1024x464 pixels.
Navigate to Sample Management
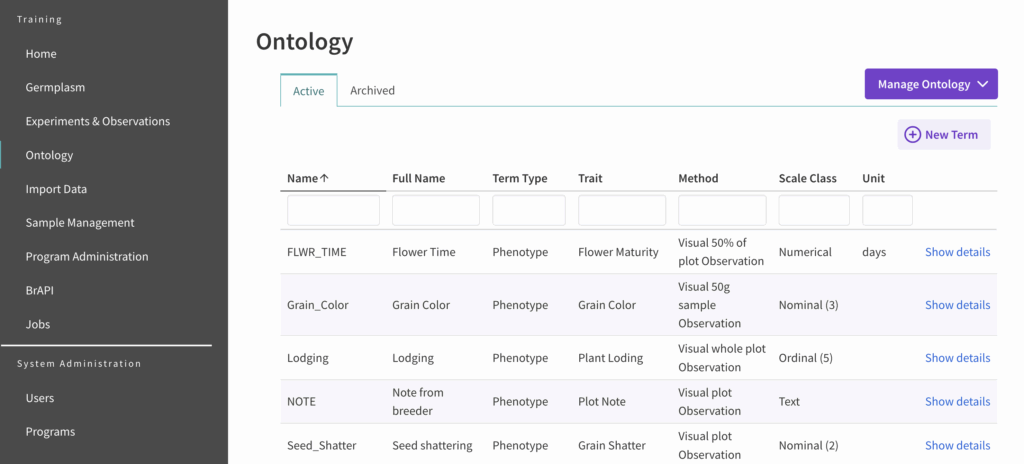(80, 223)
